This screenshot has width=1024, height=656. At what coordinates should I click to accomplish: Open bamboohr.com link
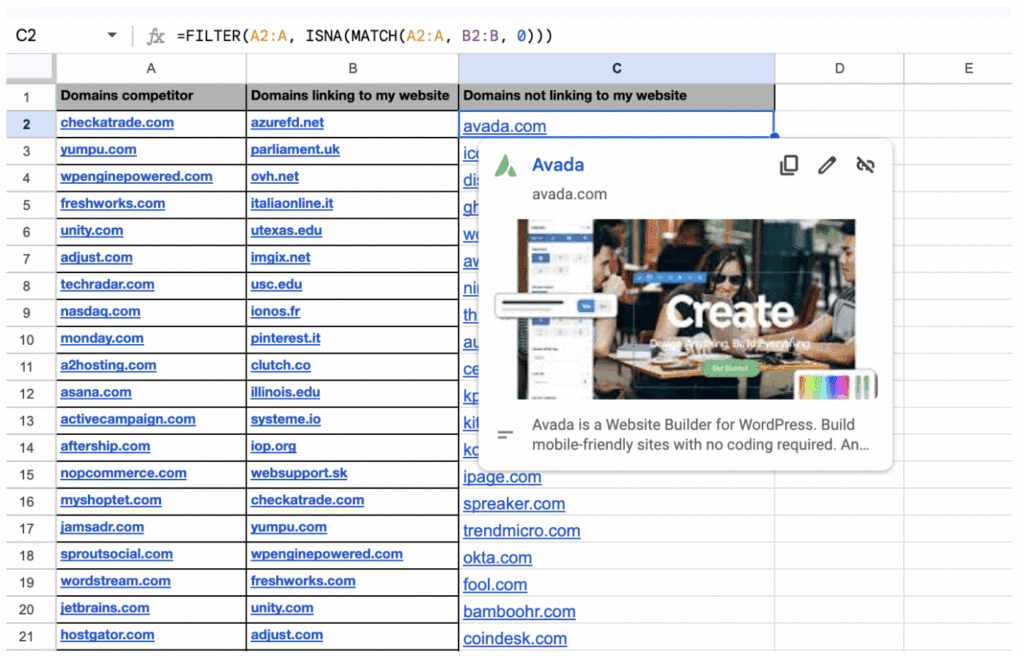(x=519, y=612)
